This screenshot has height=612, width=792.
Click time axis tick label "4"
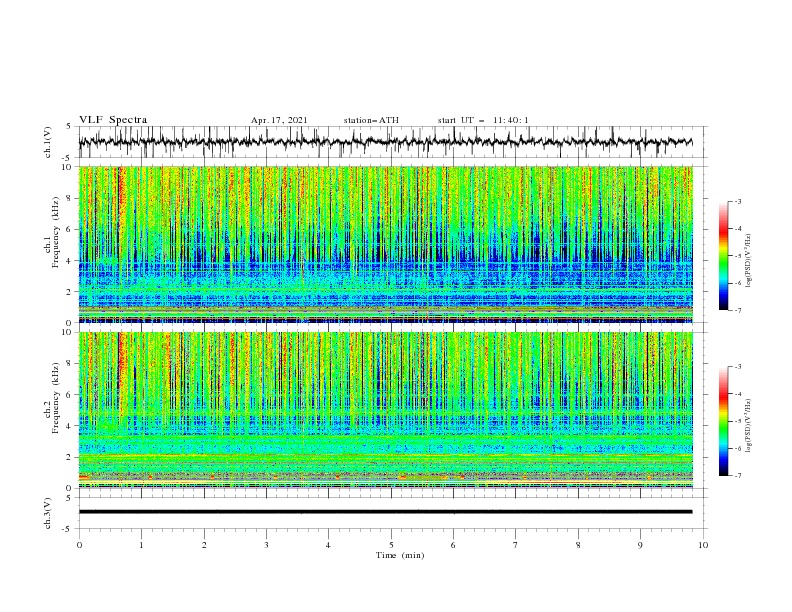click(328, 545)
